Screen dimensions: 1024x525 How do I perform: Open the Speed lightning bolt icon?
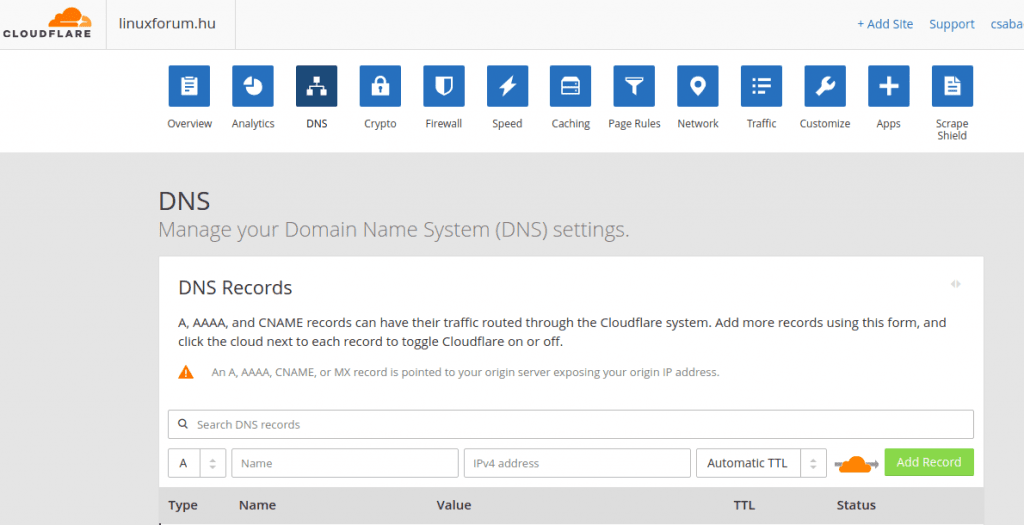pyautogui.click(x=507, y=87)
